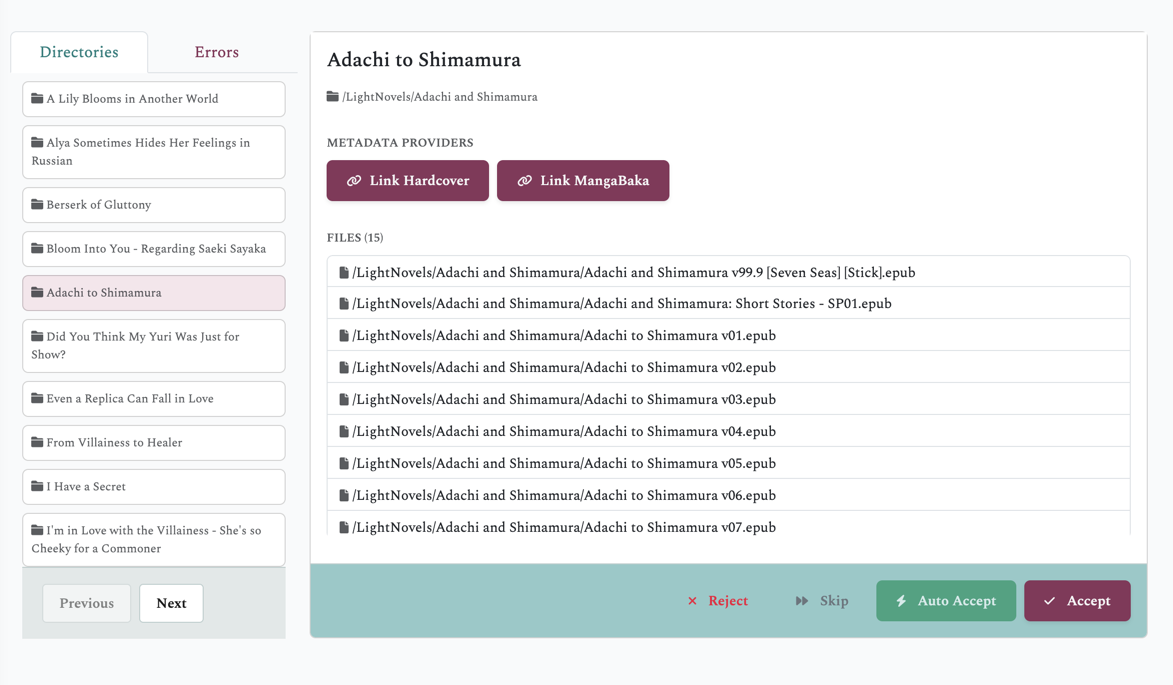Viewport: 1173px width, 685px height.
Task: Click the file icon for Adachi to Shimamura v02.epub
Action: coord(344,368)
